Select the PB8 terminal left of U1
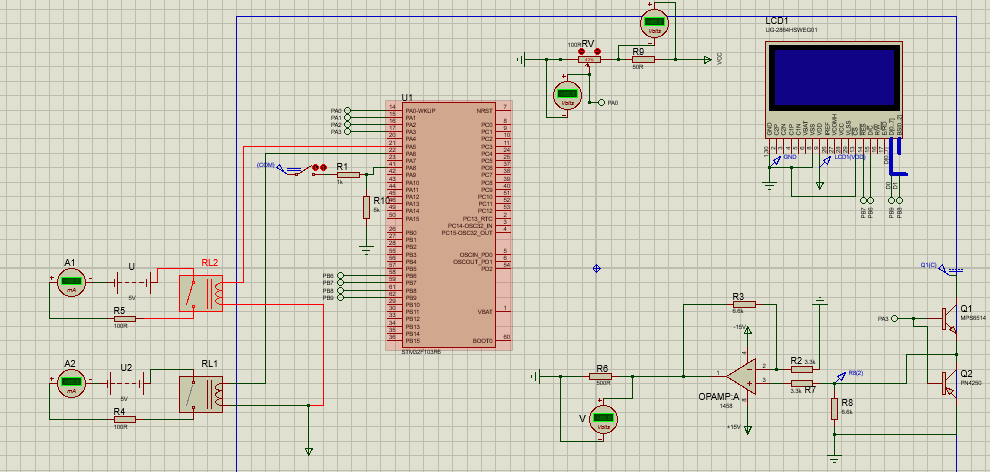This screenshot has width=990, height=472. tap(340, 291)
